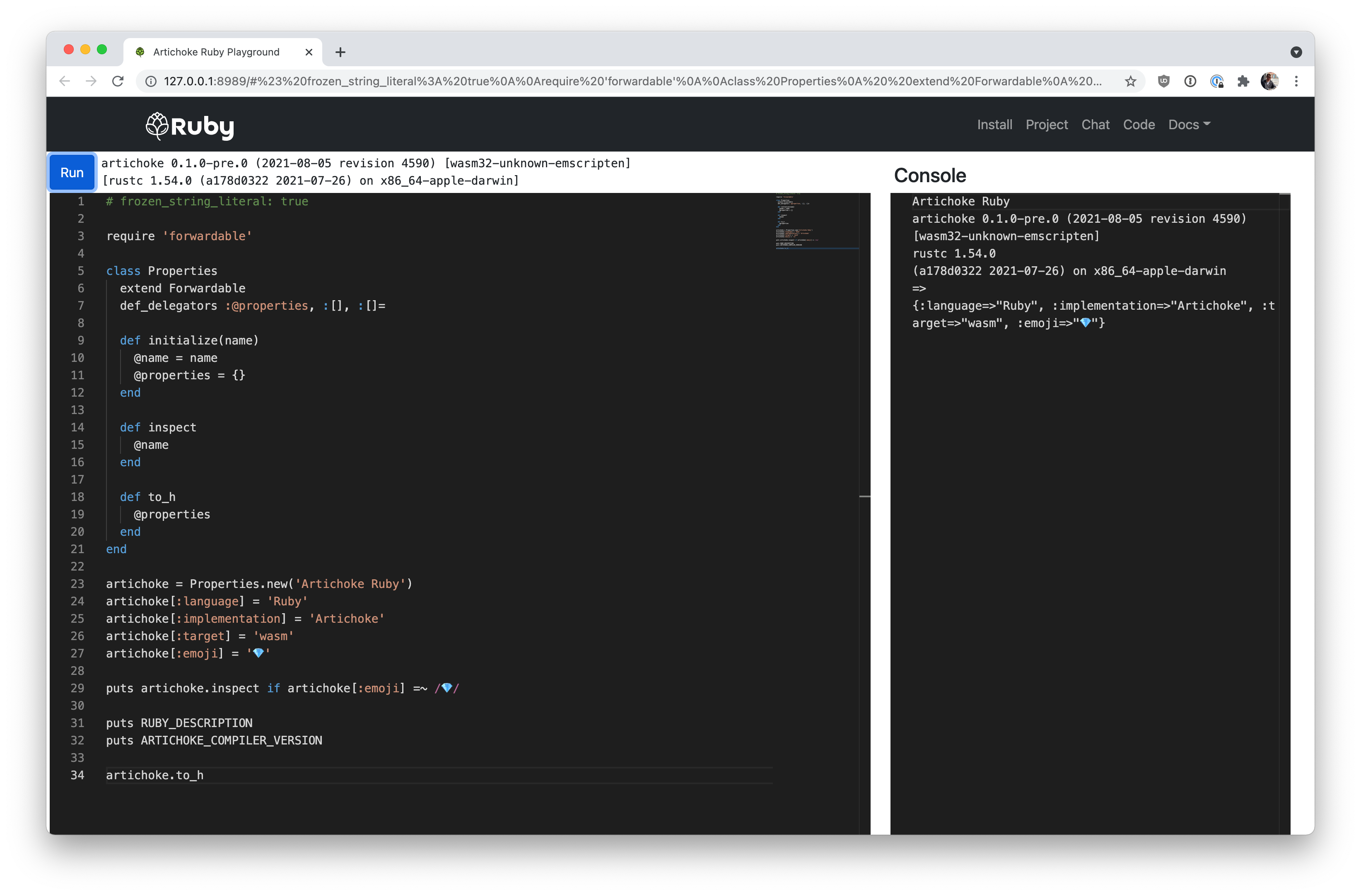
Task: Click the hash result in console output
Action: click(x=1093, y=315)
